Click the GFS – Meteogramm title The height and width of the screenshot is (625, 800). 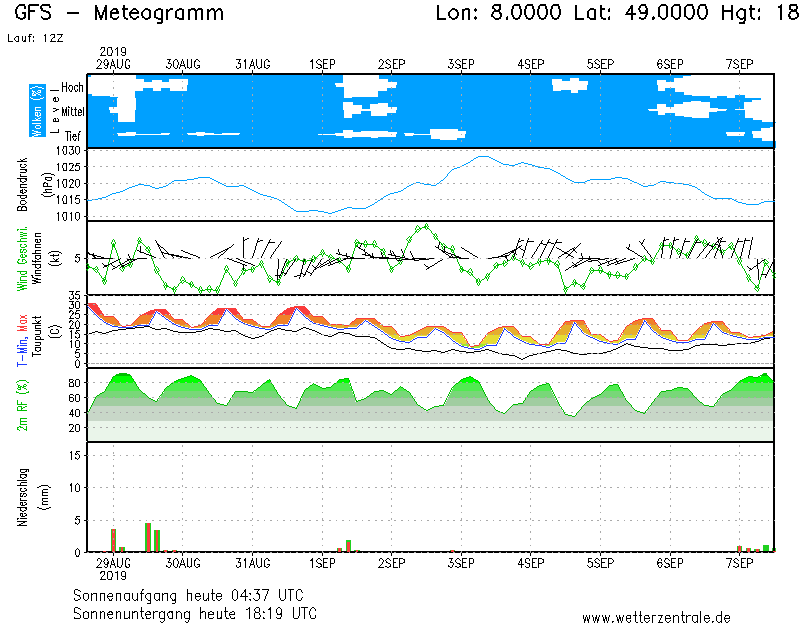click(119, 14)
